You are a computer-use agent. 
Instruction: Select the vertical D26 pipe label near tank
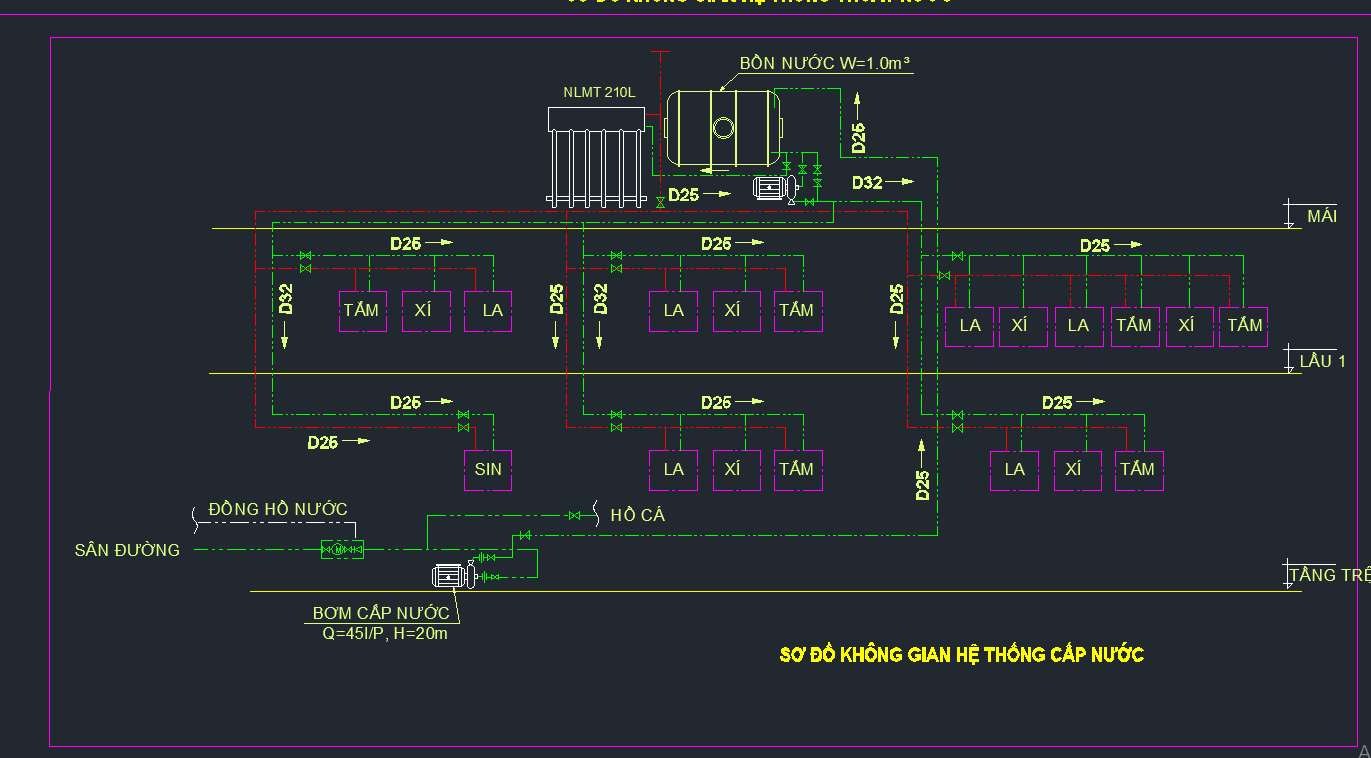tap(858, 137)
